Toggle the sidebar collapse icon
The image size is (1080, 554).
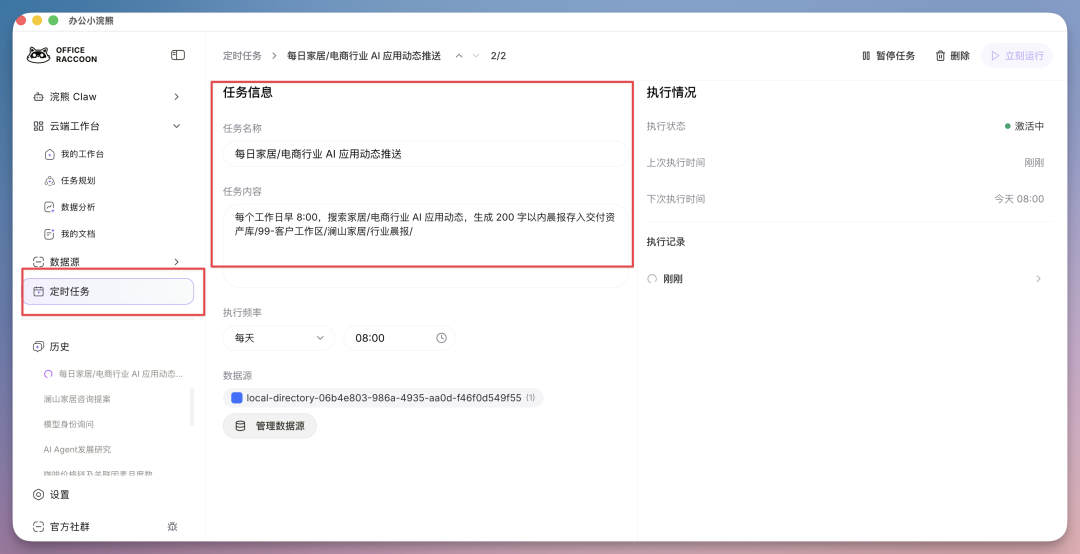point(178,55)
